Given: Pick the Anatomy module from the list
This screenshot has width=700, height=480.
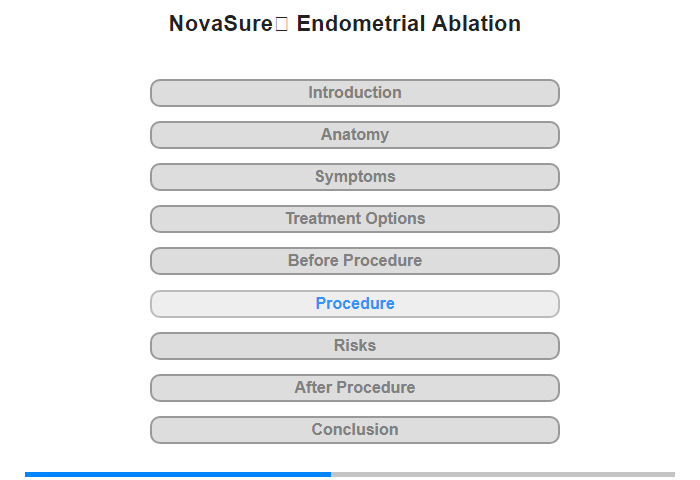Looking at the screenshot, I should (355, 135).
